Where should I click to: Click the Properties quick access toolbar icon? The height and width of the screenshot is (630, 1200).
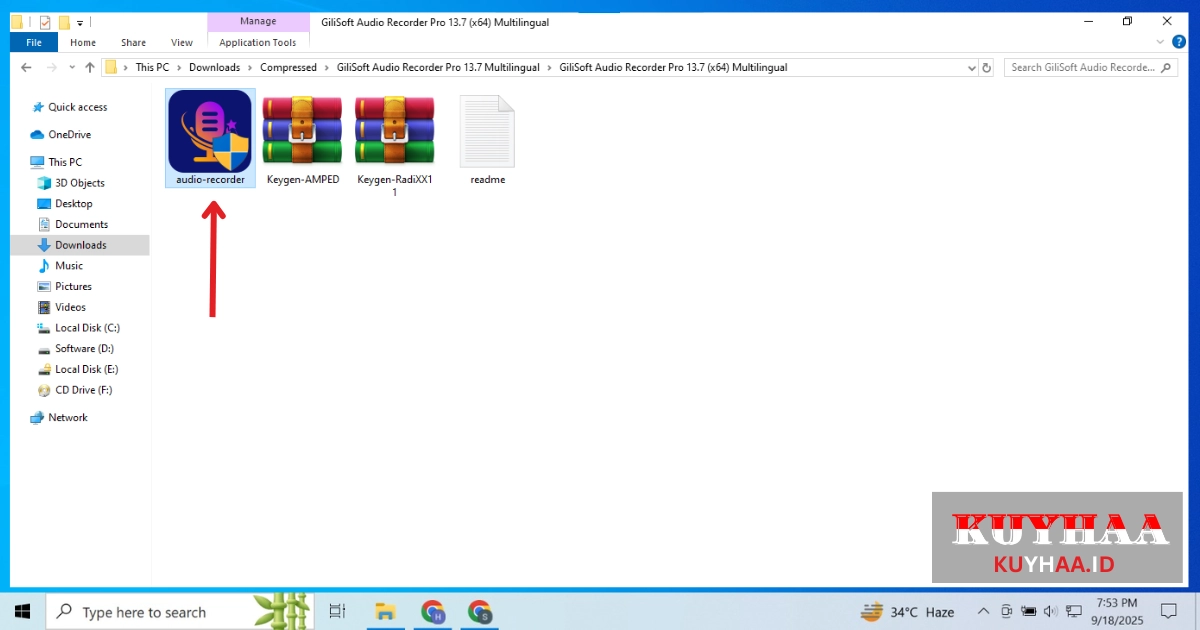click(44, 21)
